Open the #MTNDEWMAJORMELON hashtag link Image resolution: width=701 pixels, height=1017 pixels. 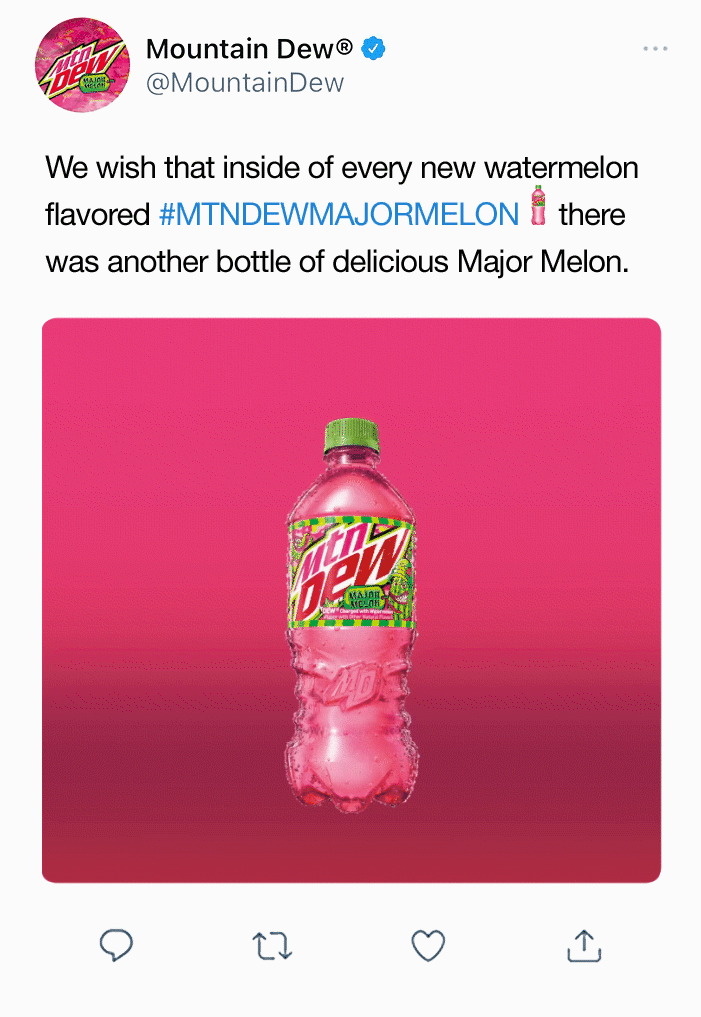(x=339, y=215)
